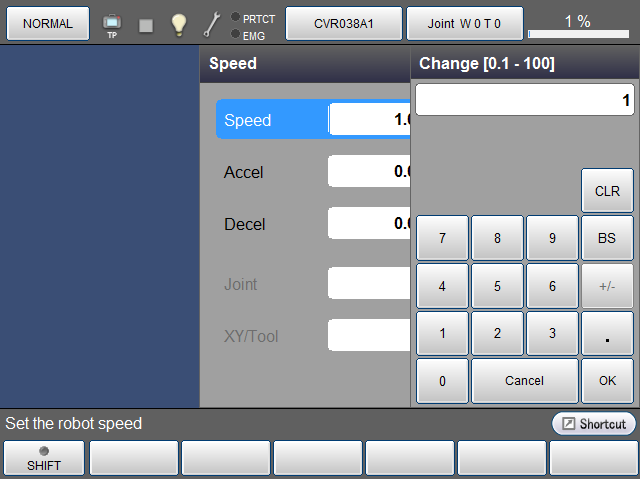Click the 1% speed override bar
The width and height of the screenshot is (640, 479).
point(578,23)
